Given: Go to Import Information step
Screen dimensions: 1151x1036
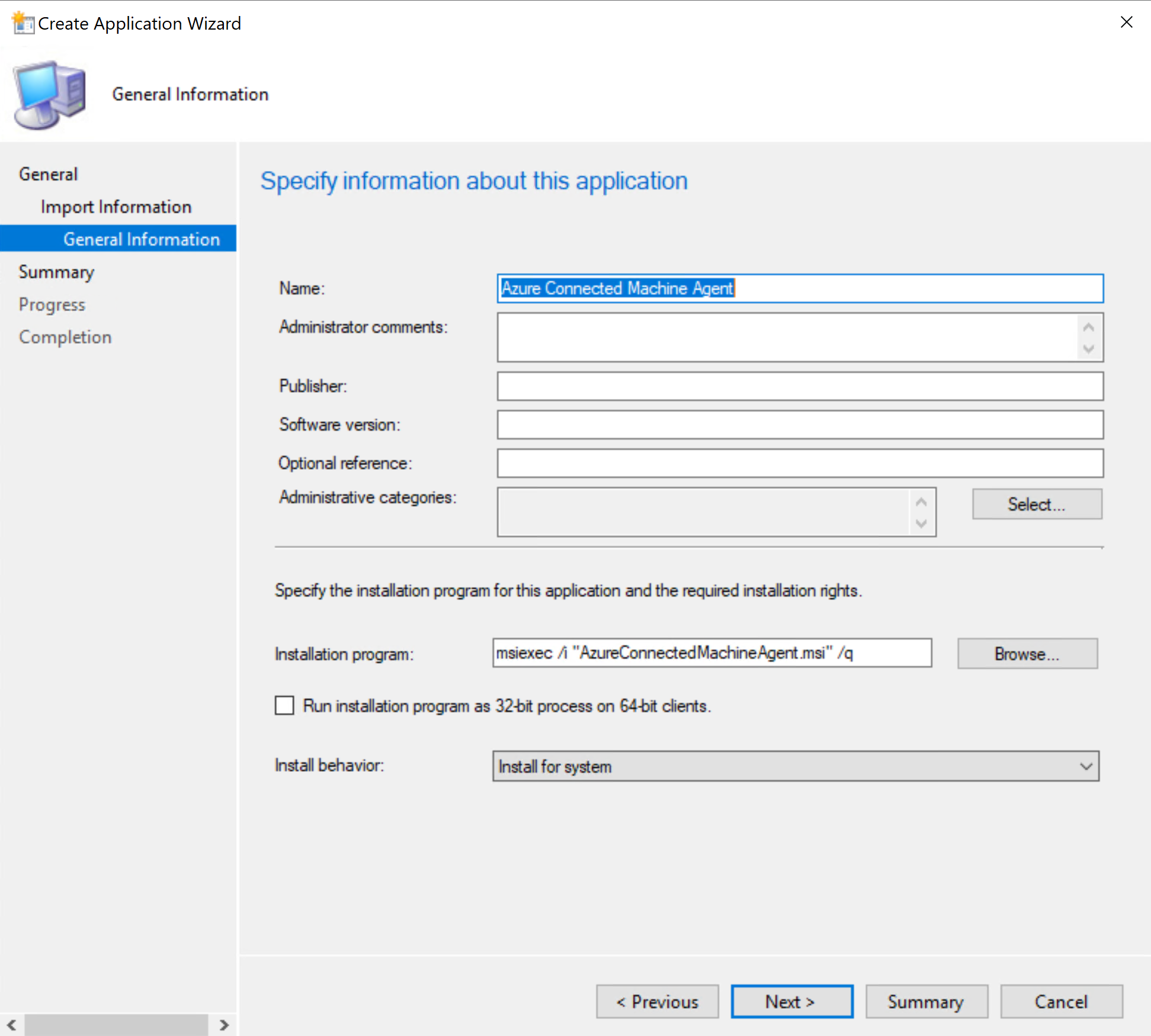Looking at the screenshot, I should pos(116,207).
